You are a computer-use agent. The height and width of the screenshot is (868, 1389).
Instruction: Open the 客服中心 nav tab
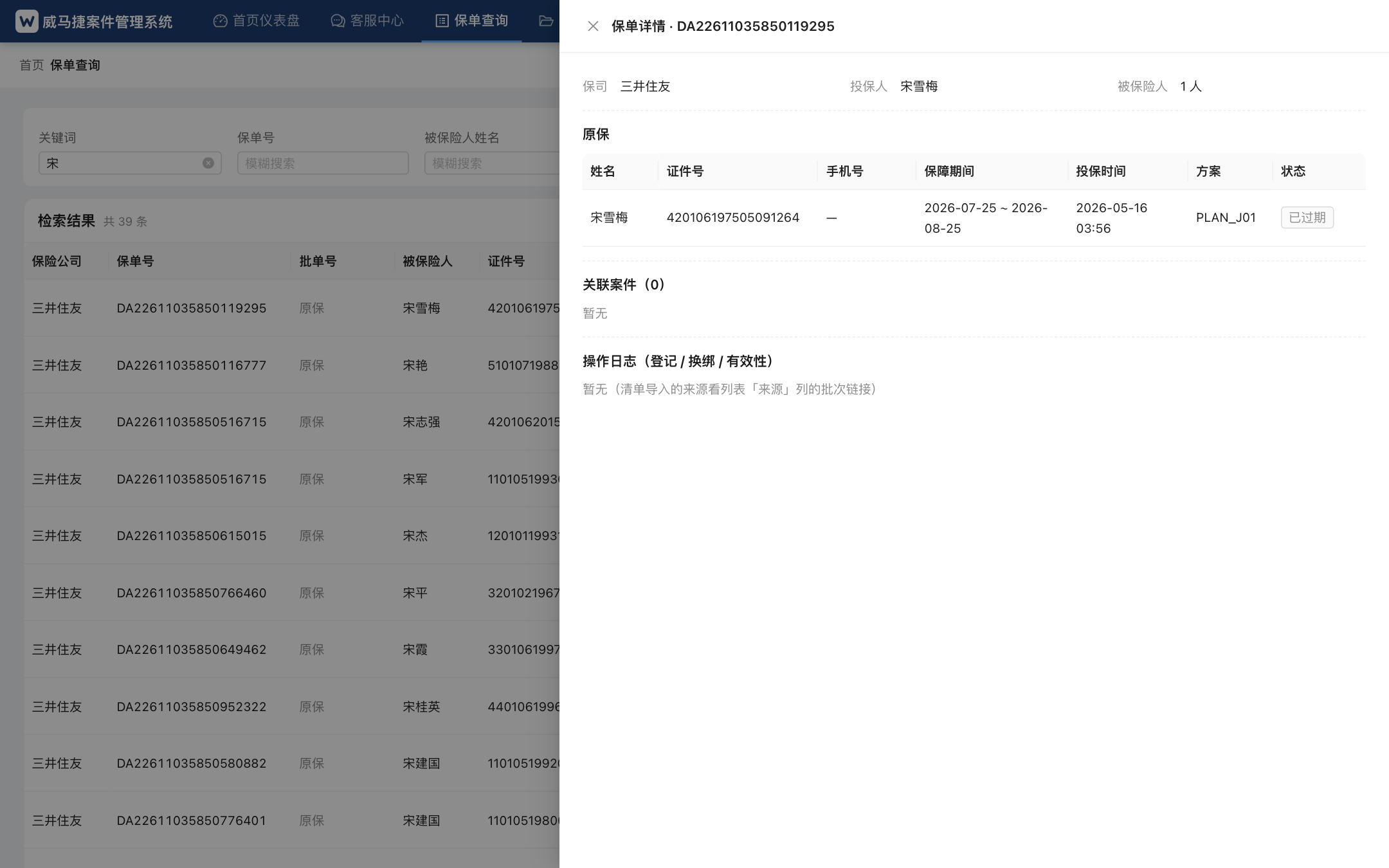tap(367, 21)
